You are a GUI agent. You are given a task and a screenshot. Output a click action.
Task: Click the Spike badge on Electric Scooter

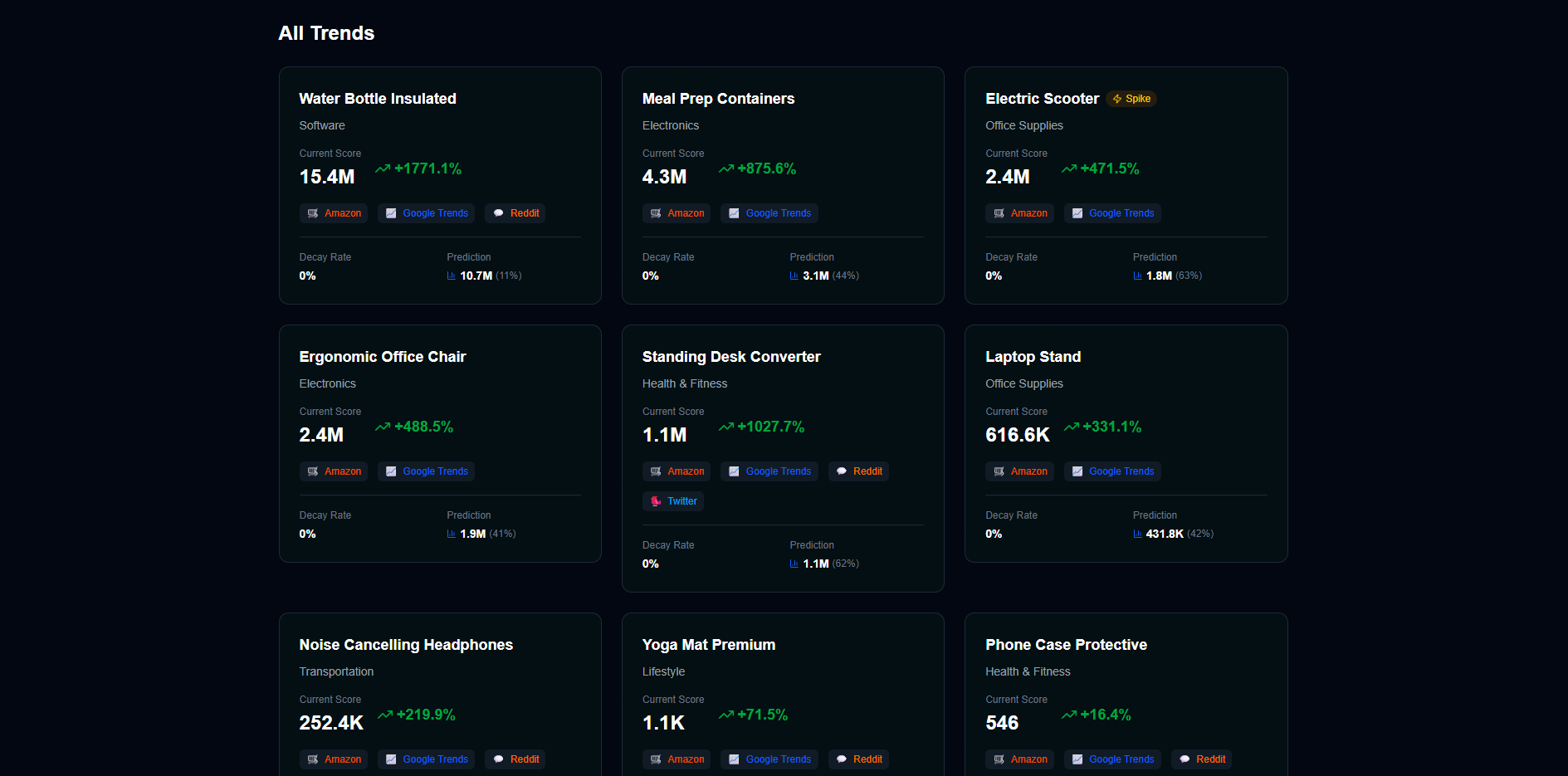[1131, 99]
